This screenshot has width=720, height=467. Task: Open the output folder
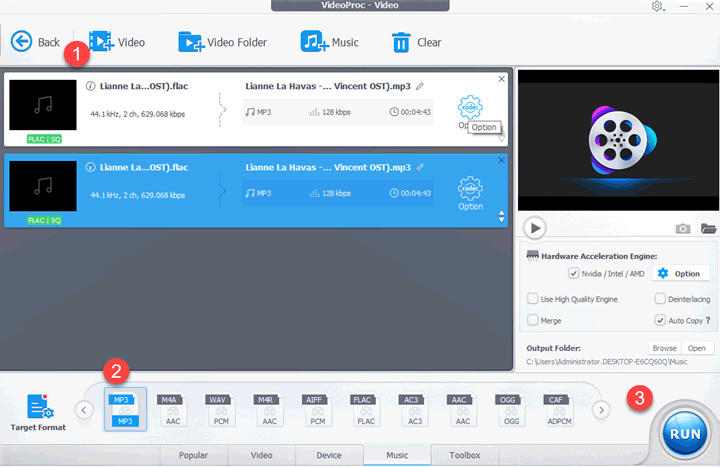(697, 348)
